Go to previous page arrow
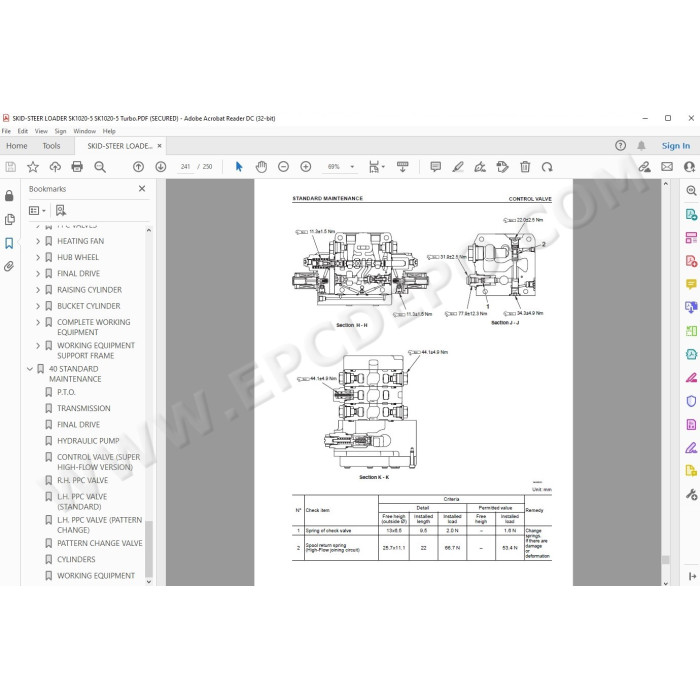 [138, 167]
